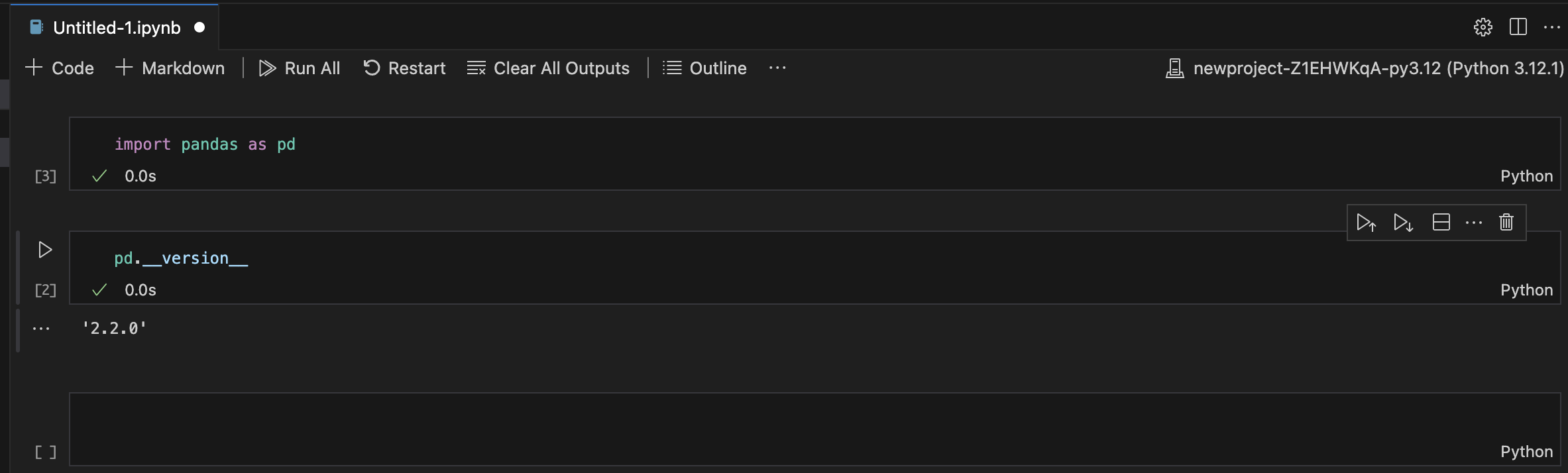The width and height of the screenshot is (1568, 473).
Task: Click Execute Above Cells icon
Action: point(1366,223)
